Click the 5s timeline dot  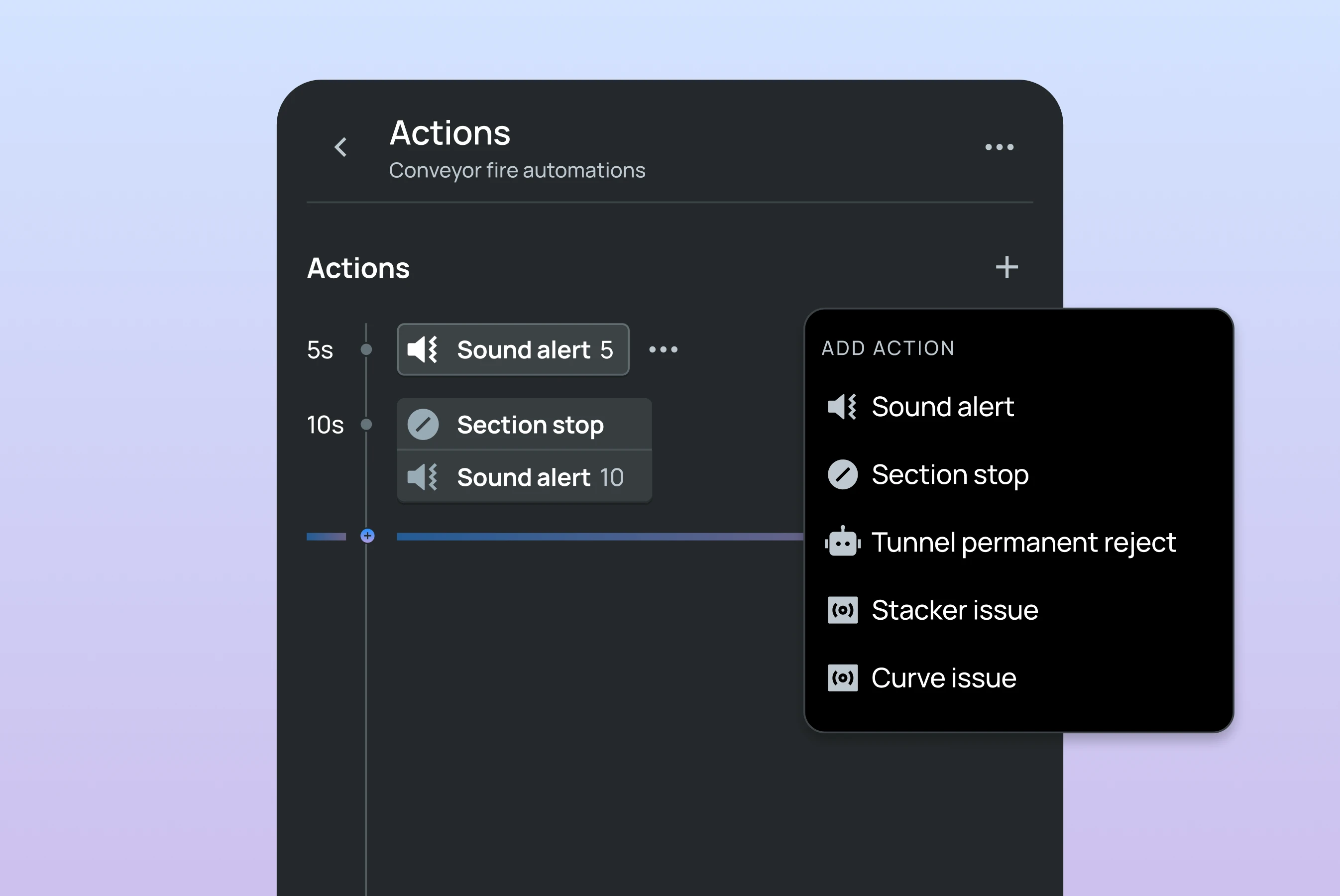[x=367, y=349]
